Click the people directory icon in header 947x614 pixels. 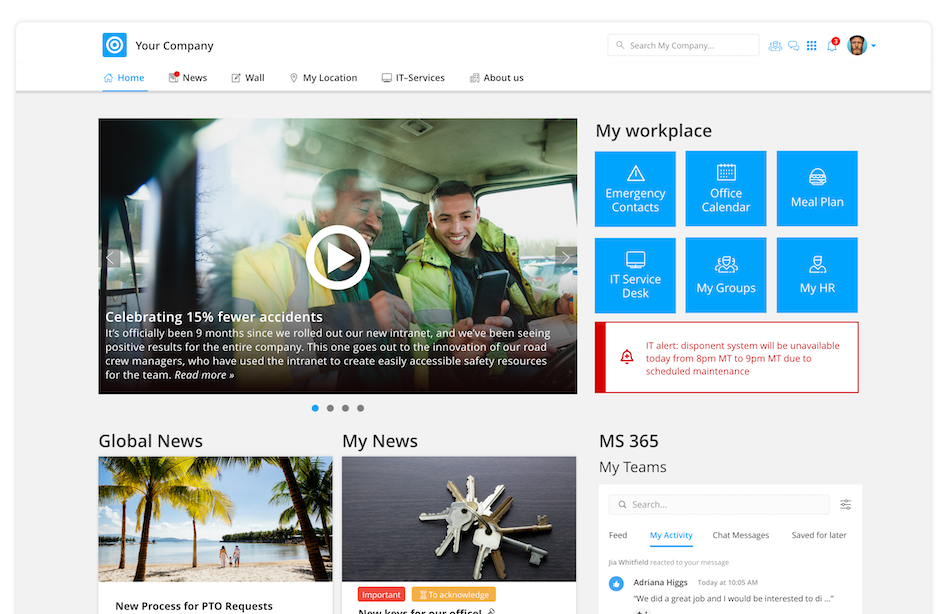(x=775, y=46)
